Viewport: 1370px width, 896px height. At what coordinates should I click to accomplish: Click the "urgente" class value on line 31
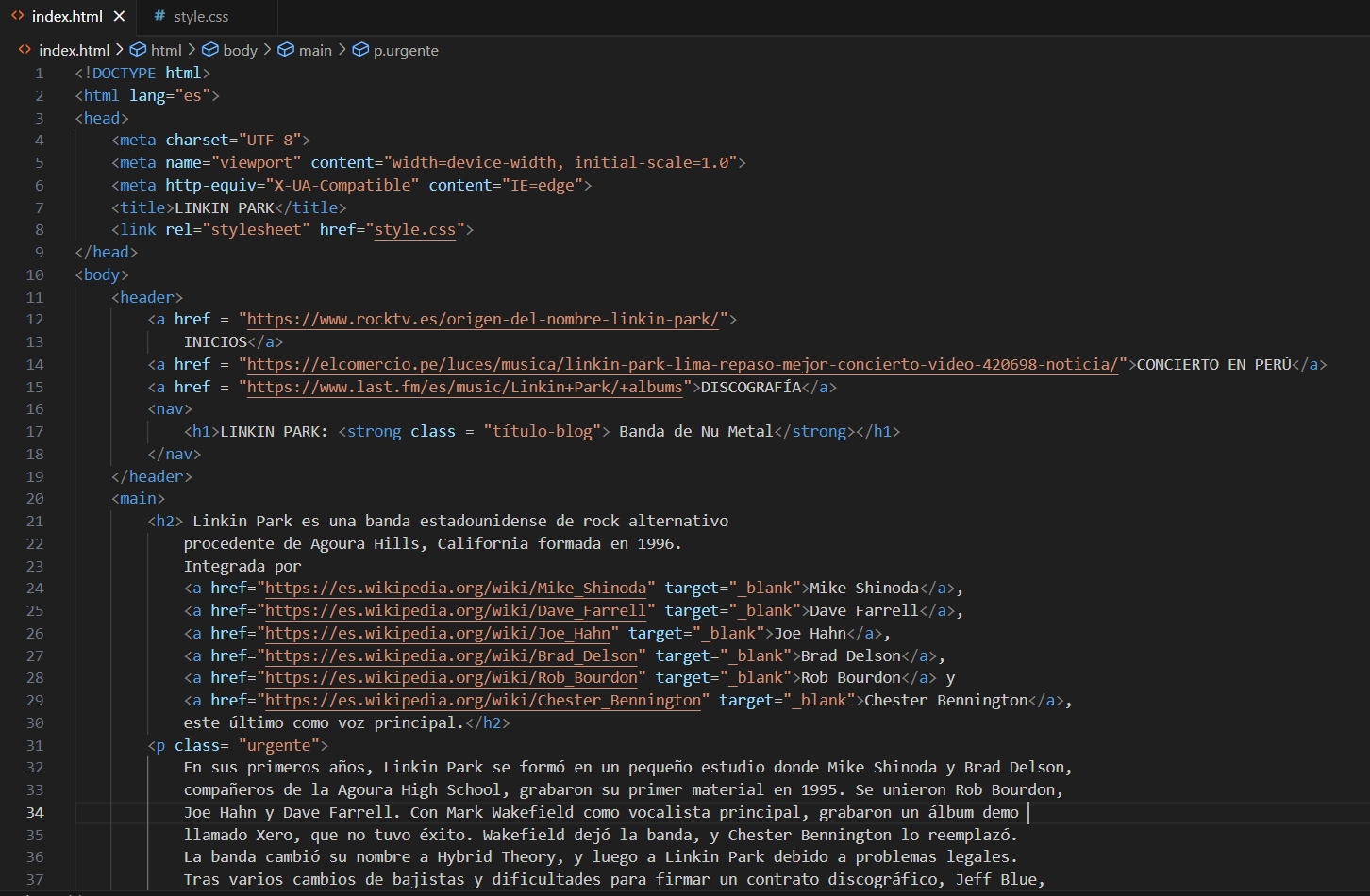click(279, 746)
